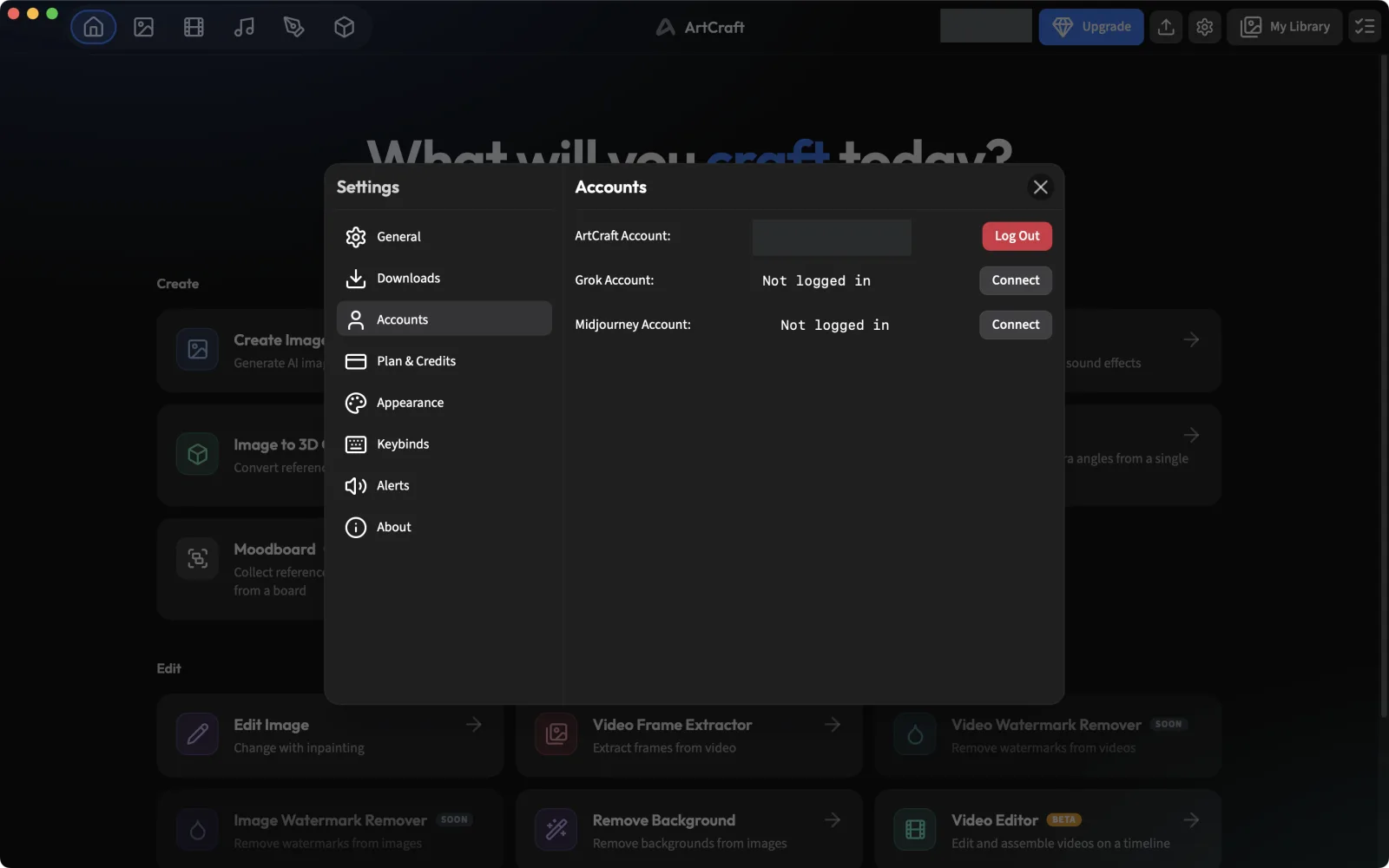Connect the Grok account
Image resolution: width=1389 pixels, height=868 pixels.
pos(1016,280)
